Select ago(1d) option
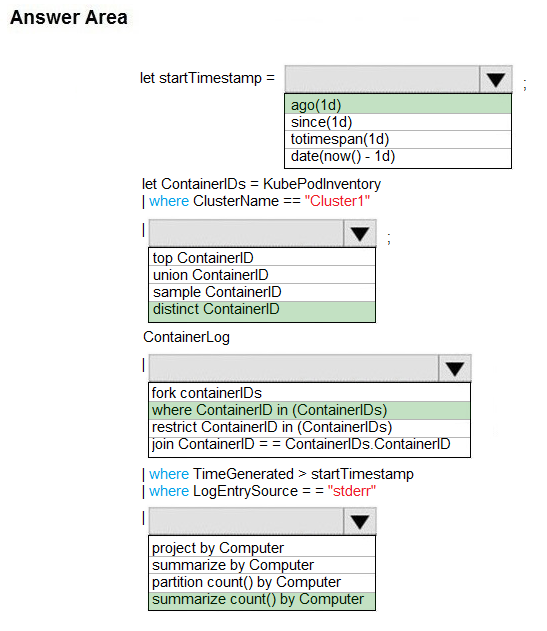The width and height of the screenshot is (547, 631). click(398, 105)
